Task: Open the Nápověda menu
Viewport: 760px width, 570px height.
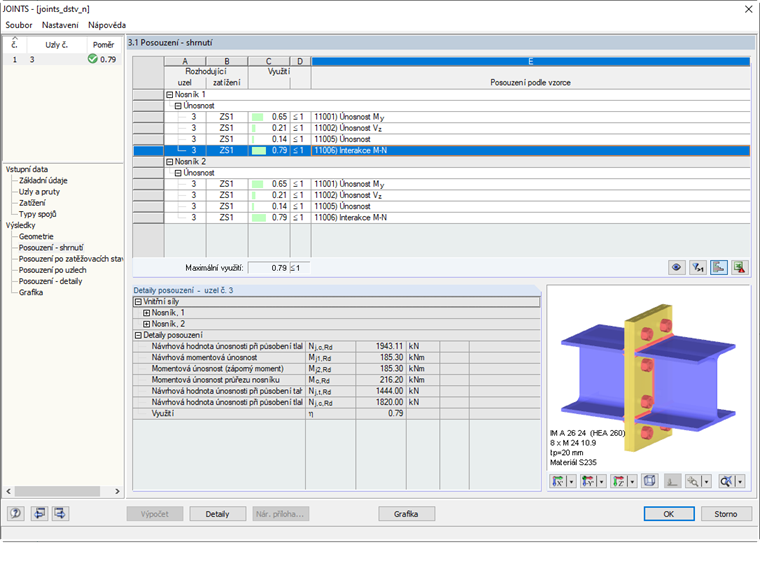Action: pos(107,25)
